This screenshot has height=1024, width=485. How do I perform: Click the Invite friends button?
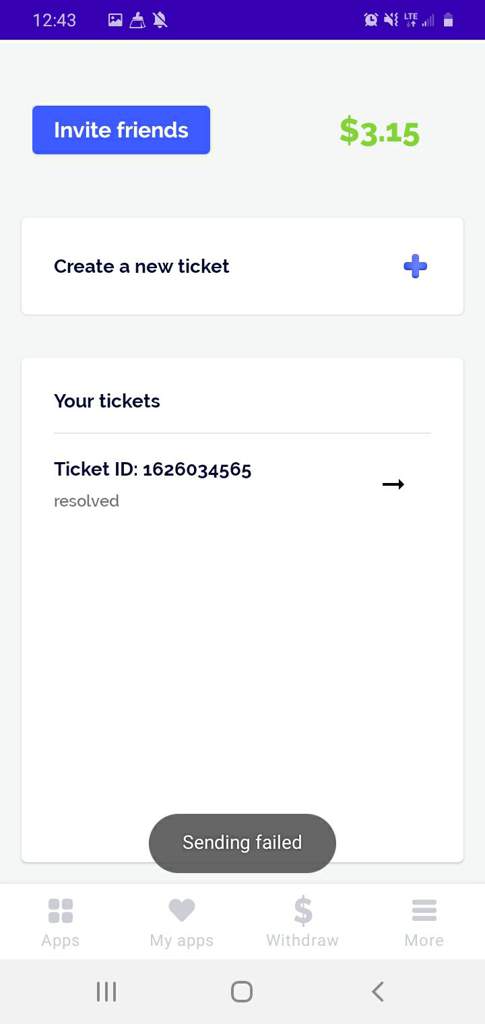121,130
